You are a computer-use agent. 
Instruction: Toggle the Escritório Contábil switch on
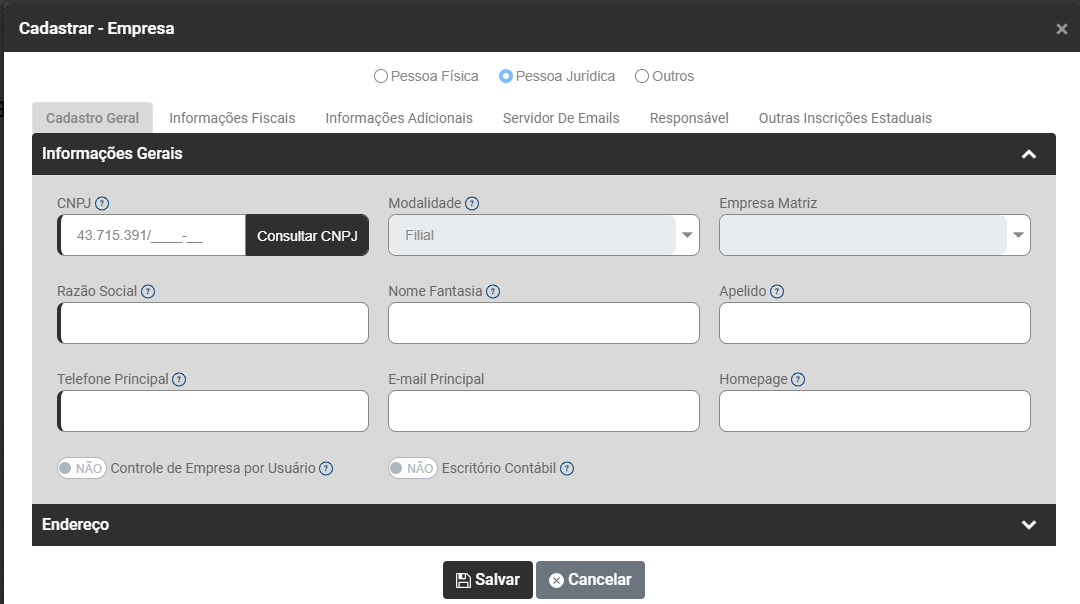click(x=413, y=468)
